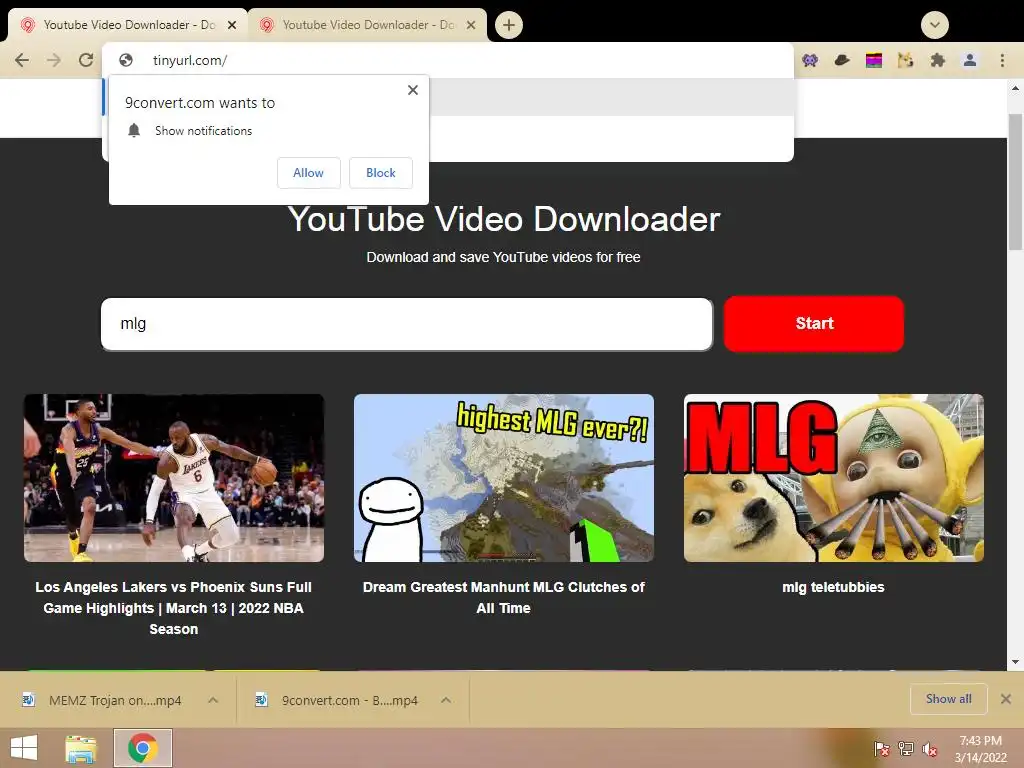This screenshot has width=1024, height=768.
Task: Focus the search field containing mlg
Action: click(x=406, y=324)
